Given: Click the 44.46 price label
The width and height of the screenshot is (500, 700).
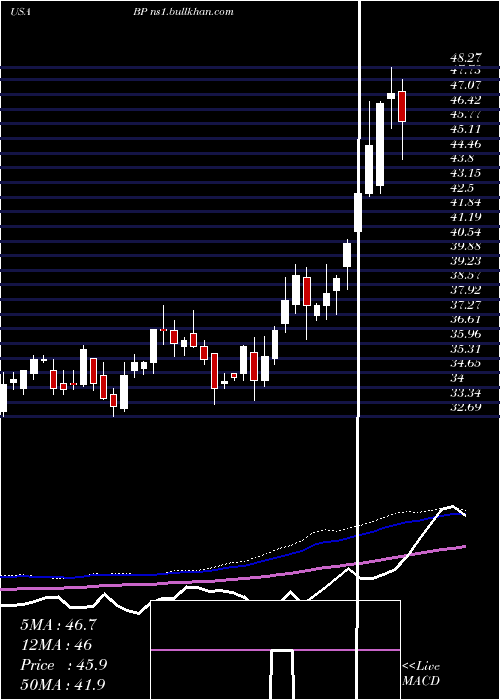Looking at the screenshot, I should [x=466, y=144].
